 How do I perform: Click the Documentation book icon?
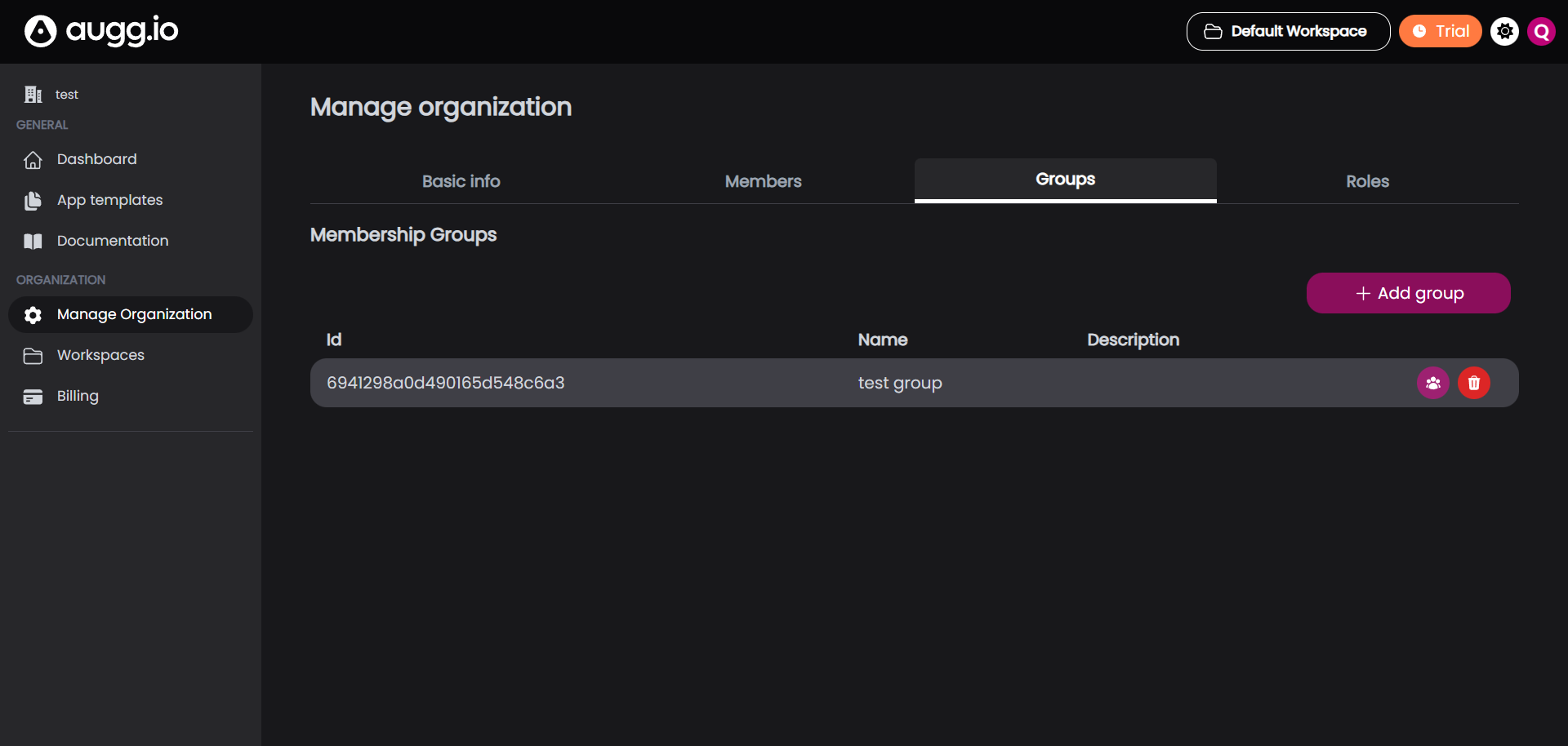pos(33,242)
